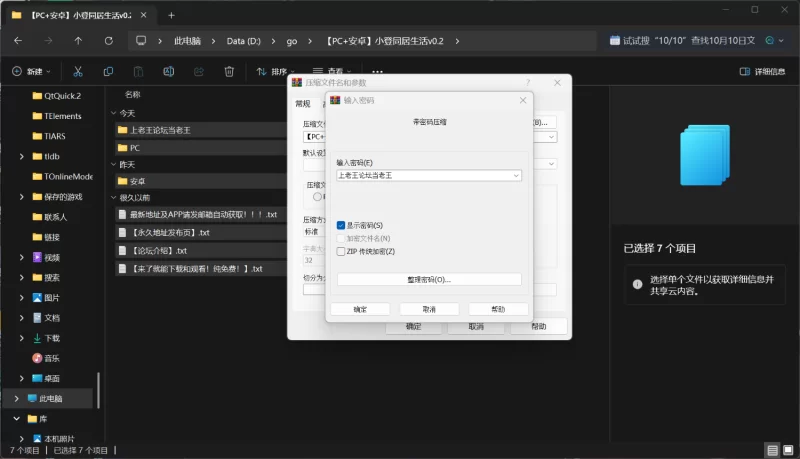Click the Copy icon in toolbar
800x459 pixels.
(x=108, y=71)
